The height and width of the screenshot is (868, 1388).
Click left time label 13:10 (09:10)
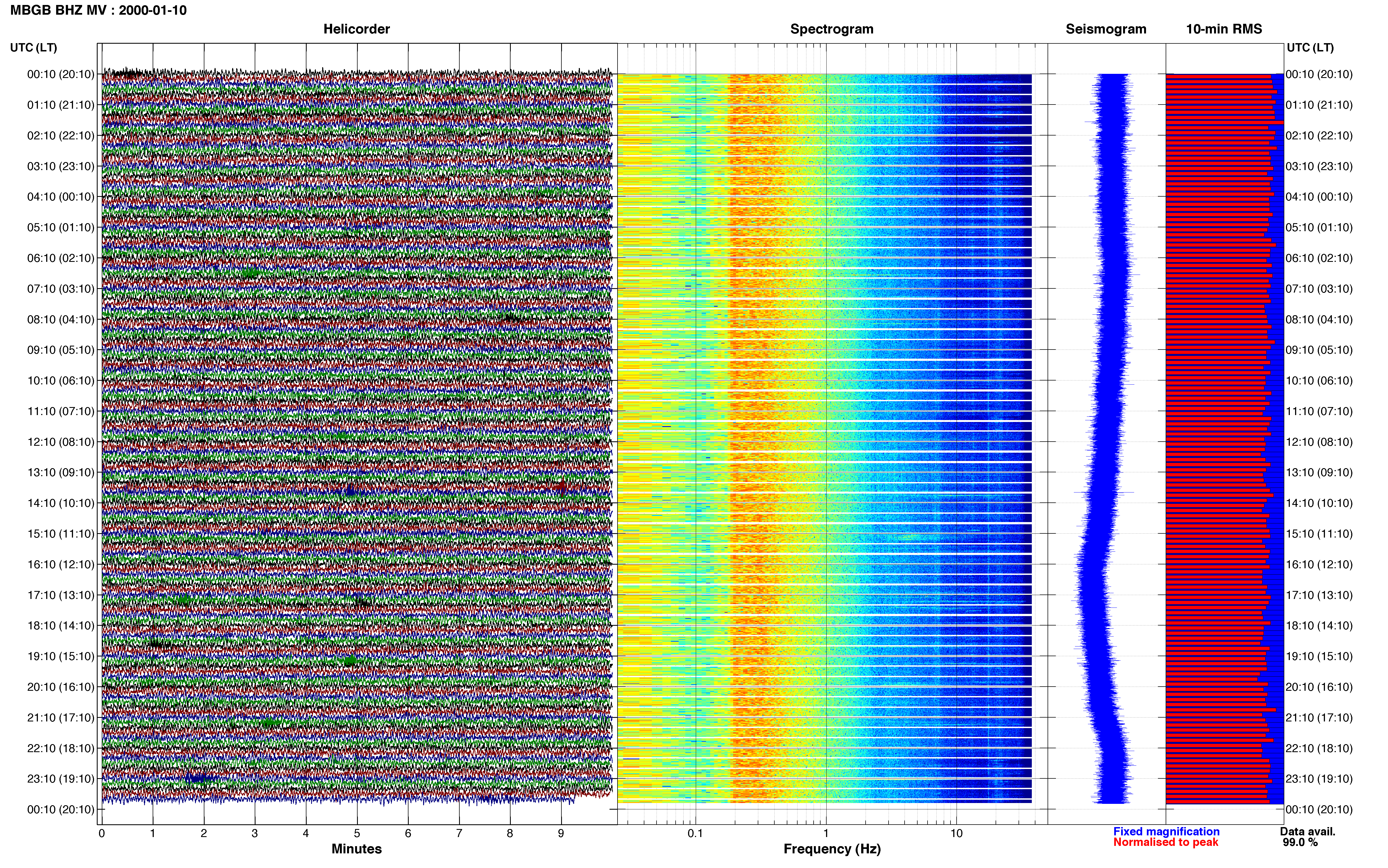(x=60, y=473)
